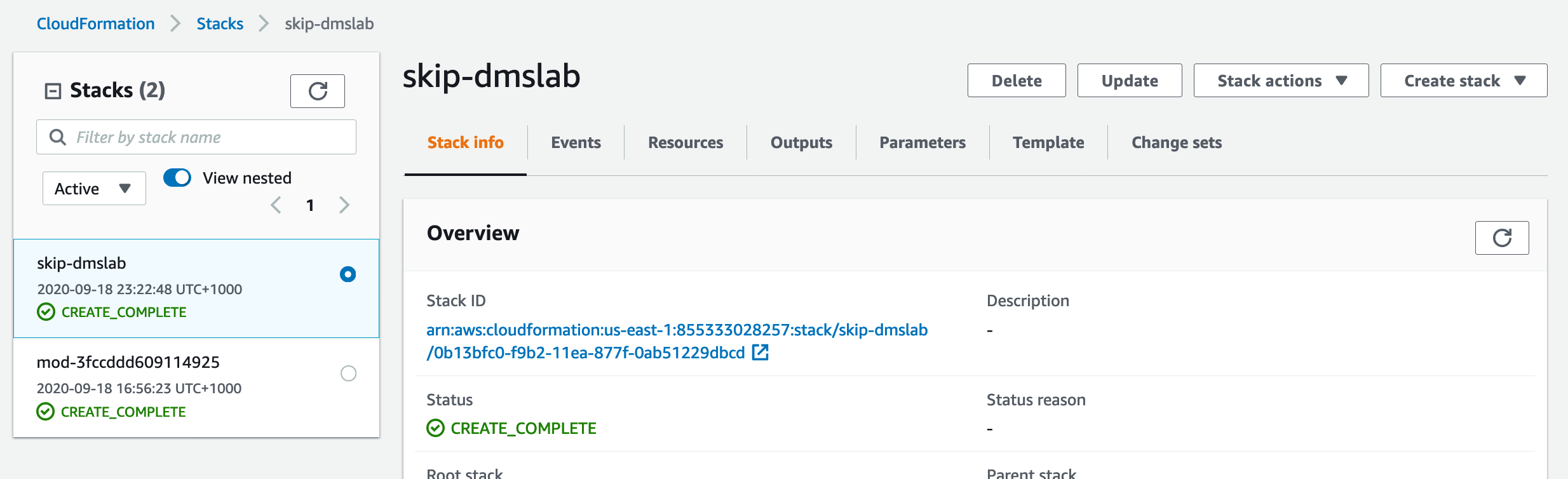Select mod-3fccddd609114925 stack radio button
The width and height of the screenshot is (1568, 479).
coord(348,373)
